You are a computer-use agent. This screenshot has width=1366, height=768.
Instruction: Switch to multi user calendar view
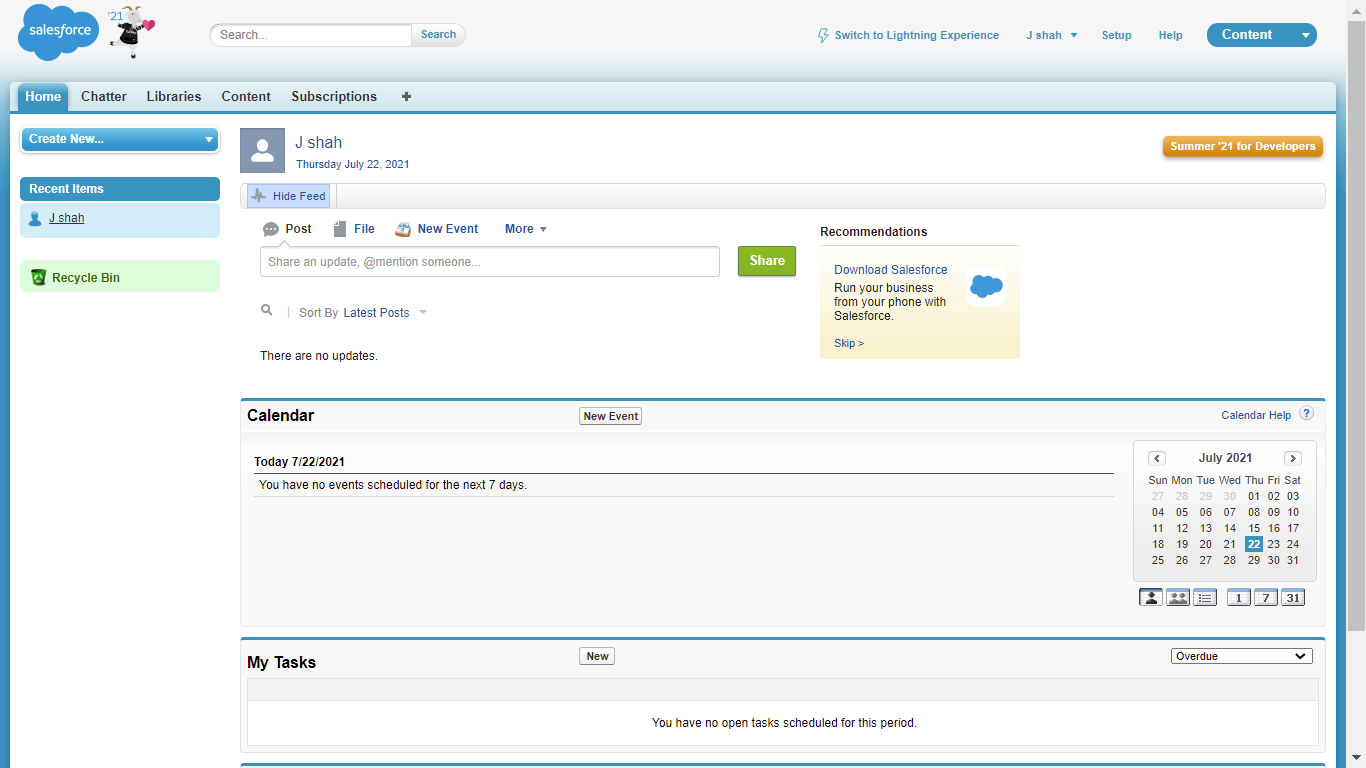(x=1178, y=598)
